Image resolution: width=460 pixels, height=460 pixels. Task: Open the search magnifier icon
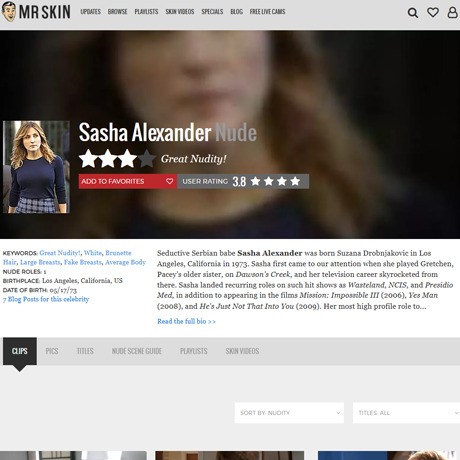[413, 13]
